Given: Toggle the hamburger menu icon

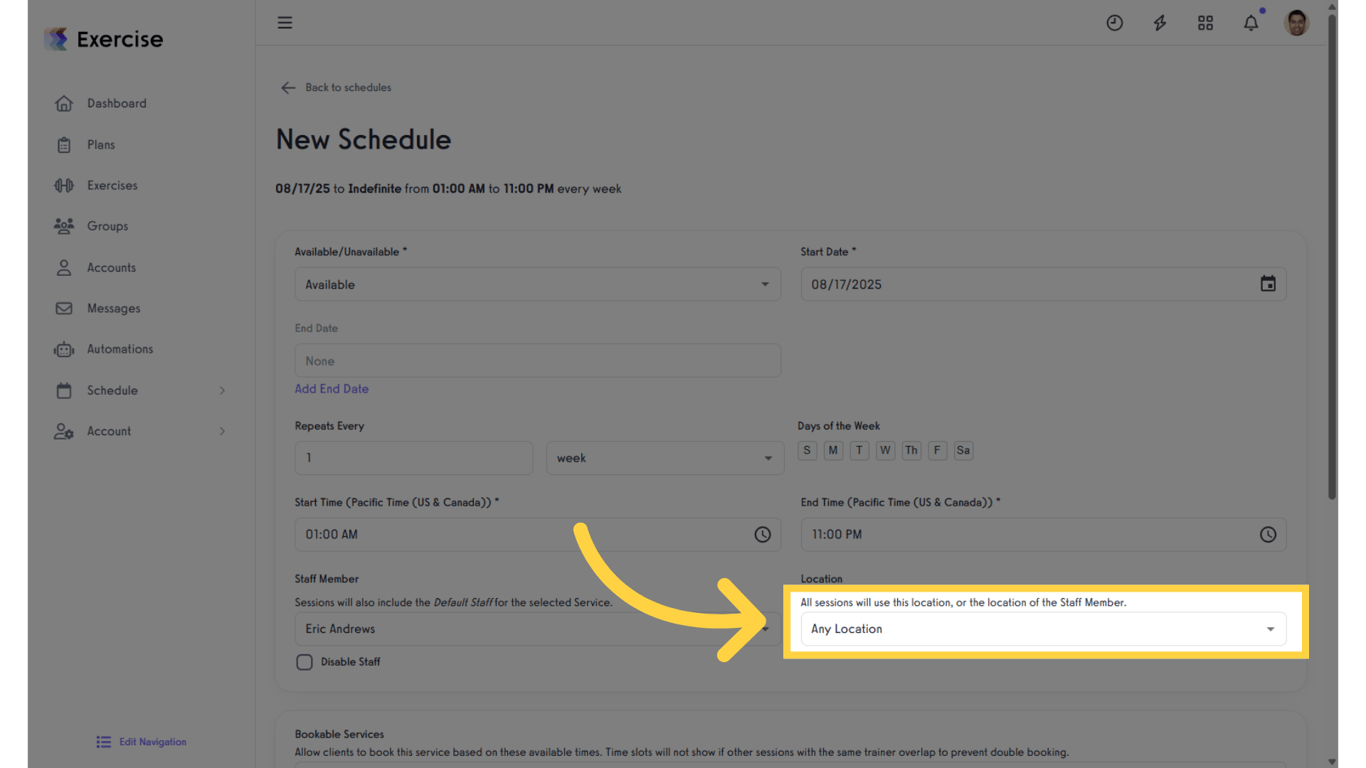Looking at the screenshot, I should (285, 22).
